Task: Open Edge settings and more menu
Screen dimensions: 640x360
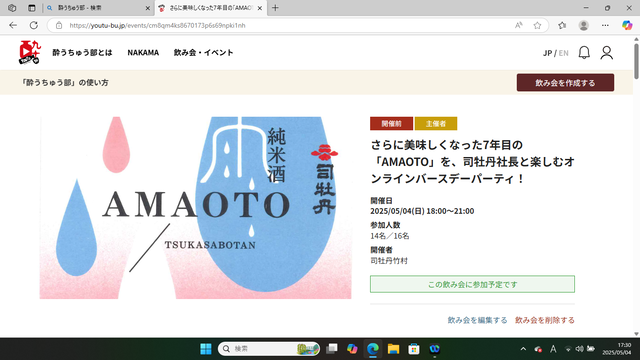Action: tap(605, 25)
